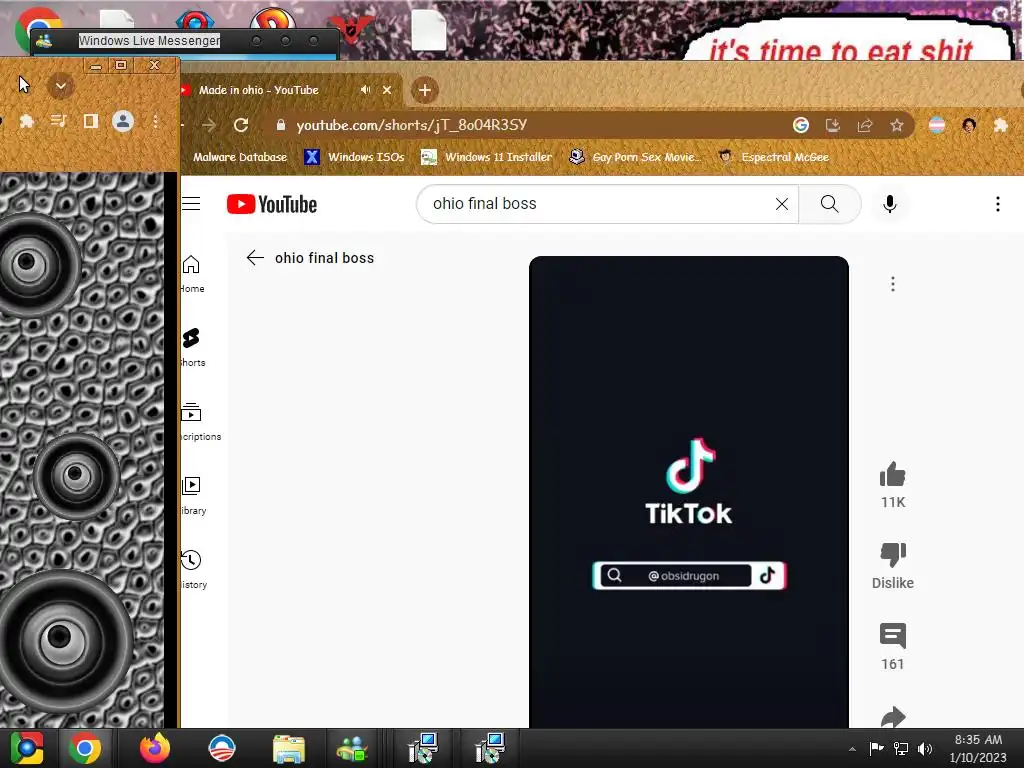The image size is (1024, 768).
Task: Open the browser profile avatar
Action: [969, 125]
